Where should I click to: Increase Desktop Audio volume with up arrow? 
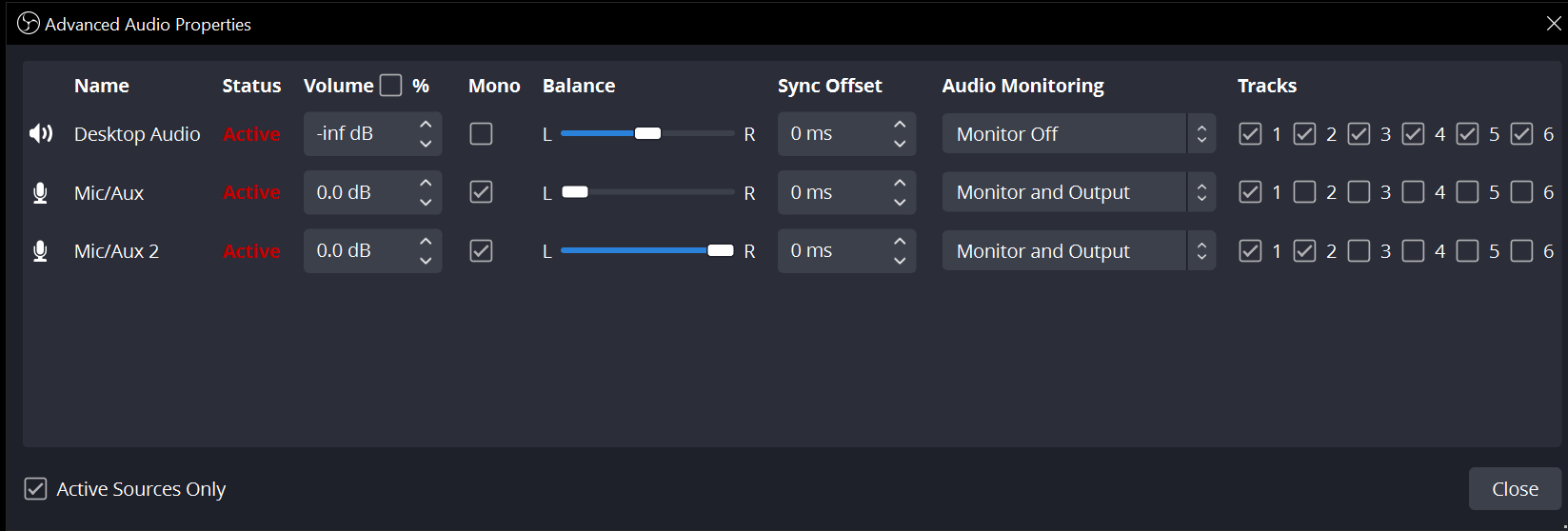426,125
